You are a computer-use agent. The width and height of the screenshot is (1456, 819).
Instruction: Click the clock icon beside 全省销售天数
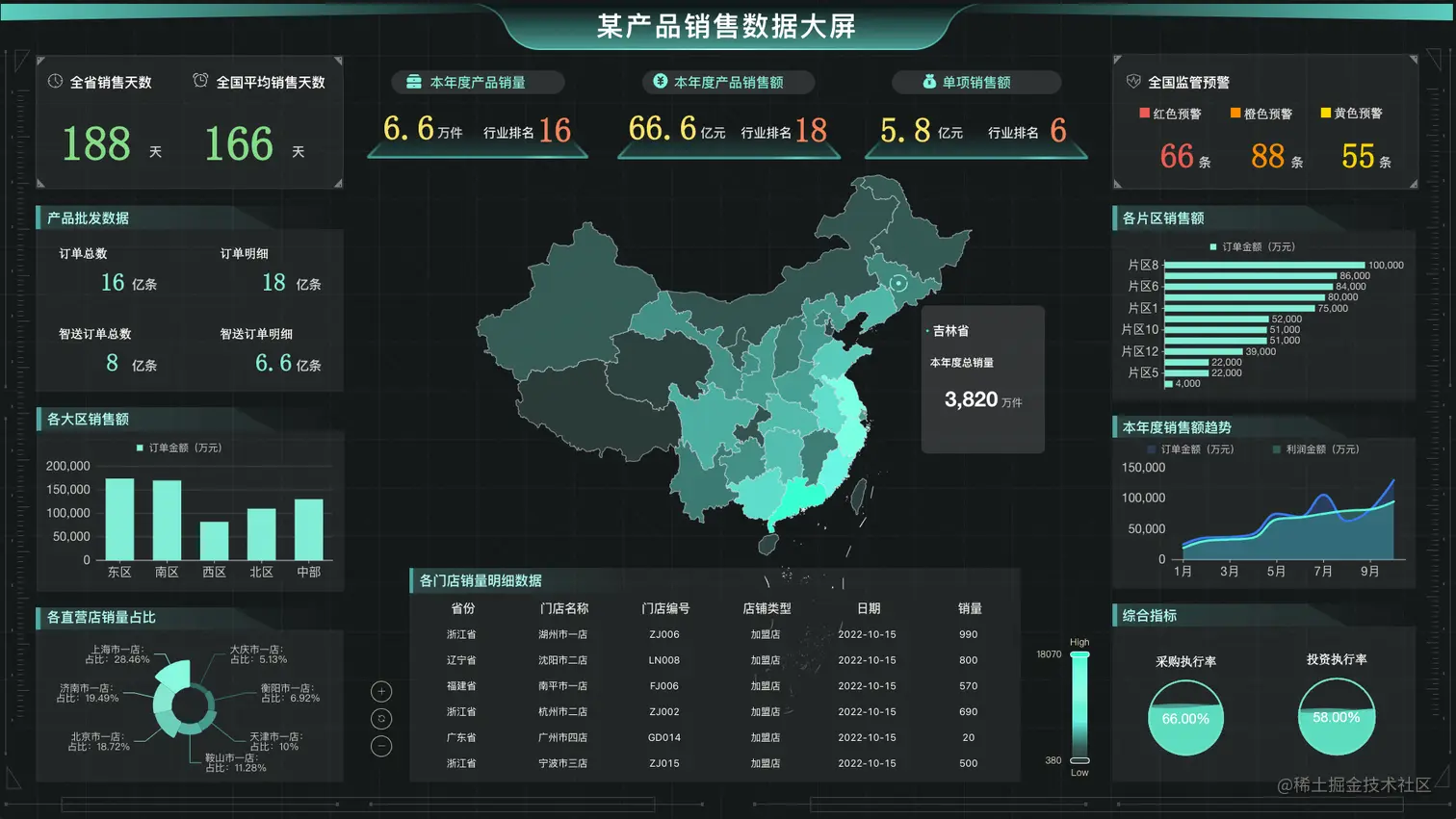55,82
